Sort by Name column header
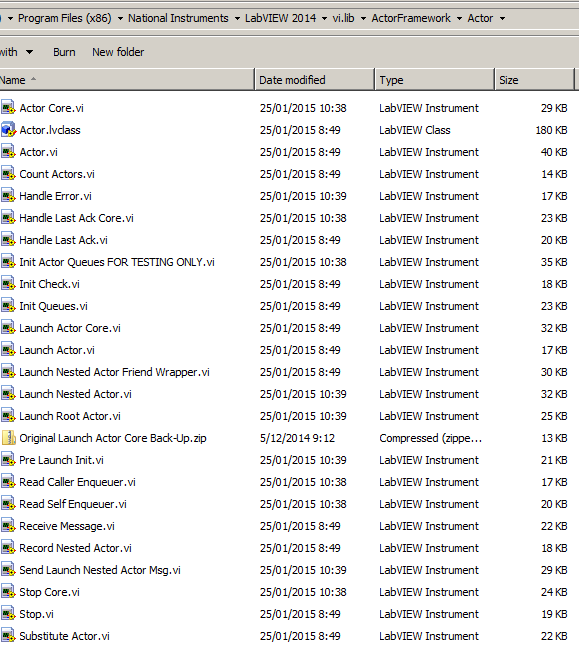 pos(127,80)
